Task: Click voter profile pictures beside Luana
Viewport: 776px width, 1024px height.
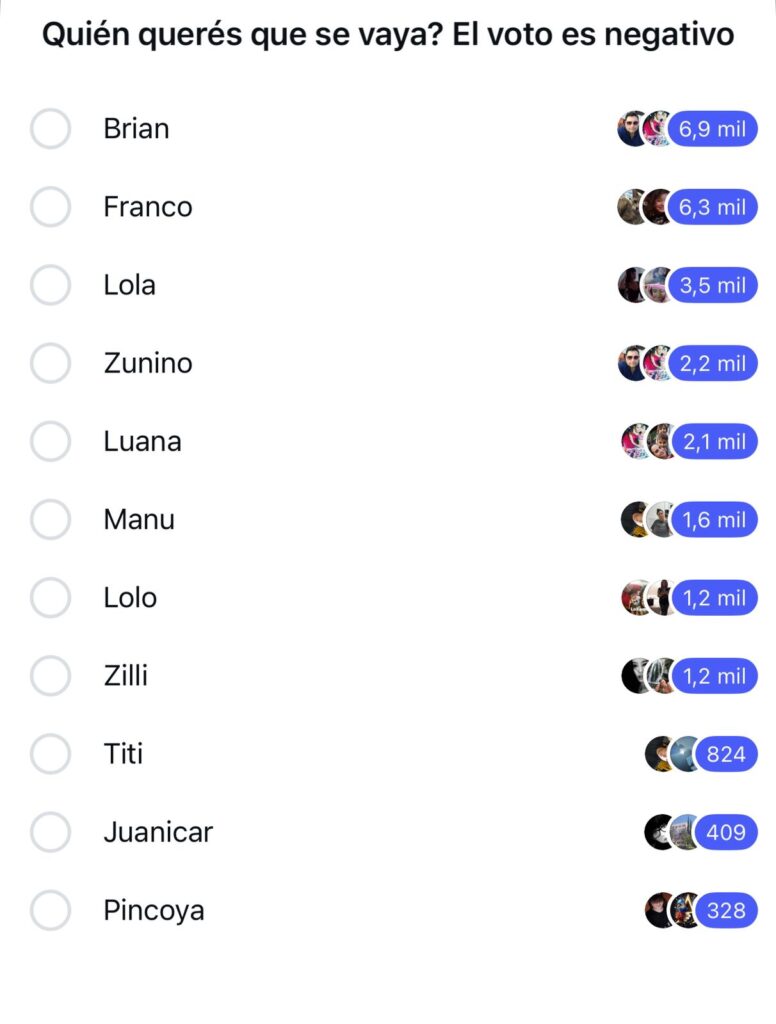Action: [x=647, y=441]
